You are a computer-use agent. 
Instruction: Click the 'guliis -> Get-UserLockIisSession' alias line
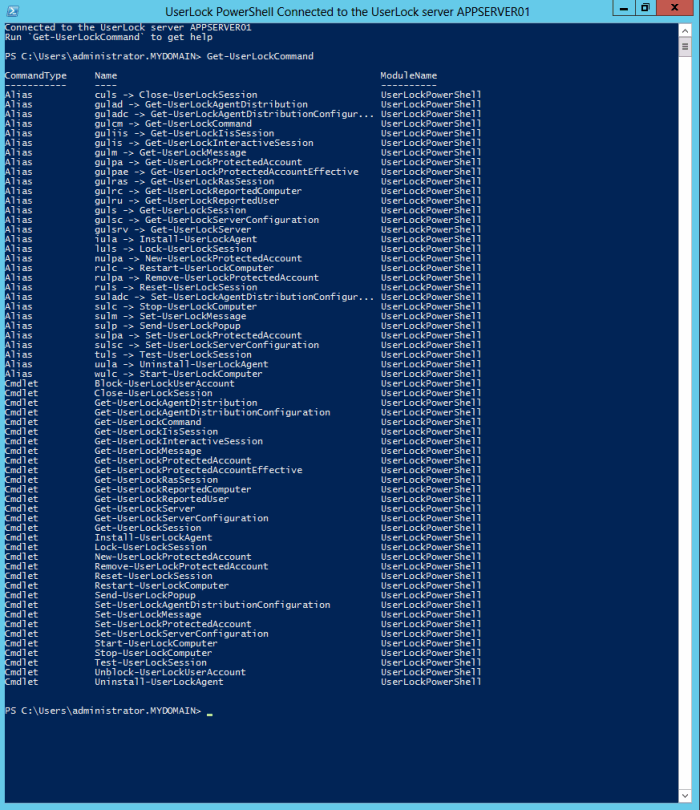[x=184, y=133]
